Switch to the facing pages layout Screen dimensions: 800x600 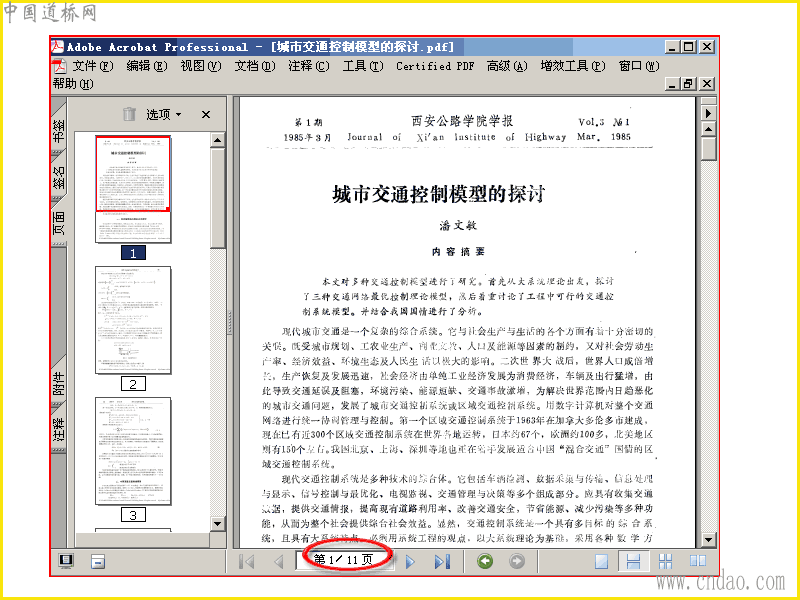697,561
